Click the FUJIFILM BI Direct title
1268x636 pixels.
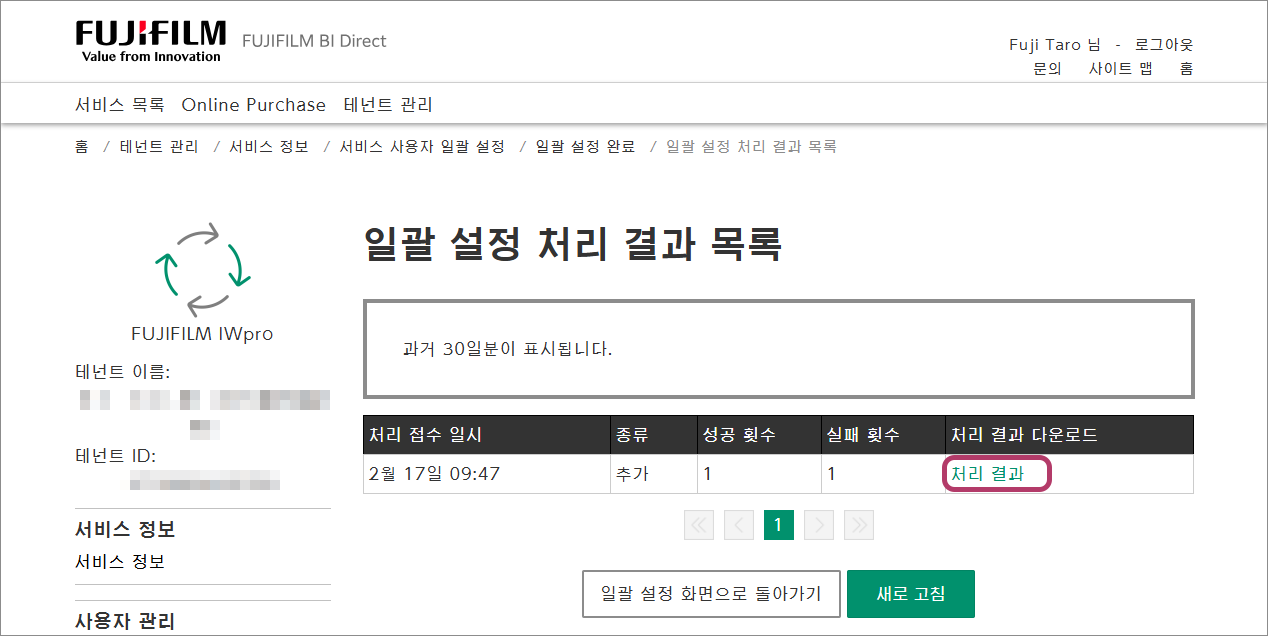[314, 41]
